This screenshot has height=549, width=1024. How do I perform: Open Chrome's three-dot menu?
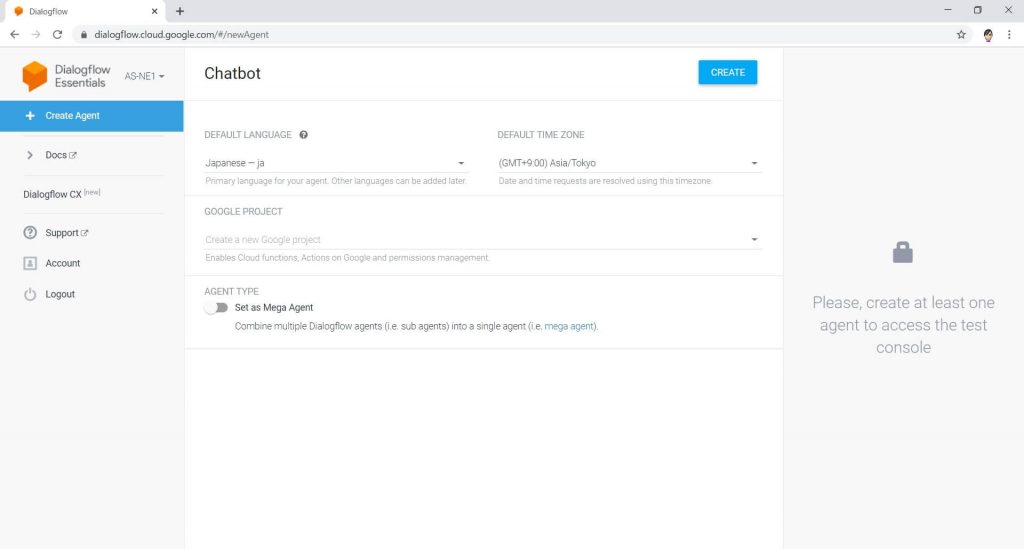pyautogui.click(x=1010, y=35)
